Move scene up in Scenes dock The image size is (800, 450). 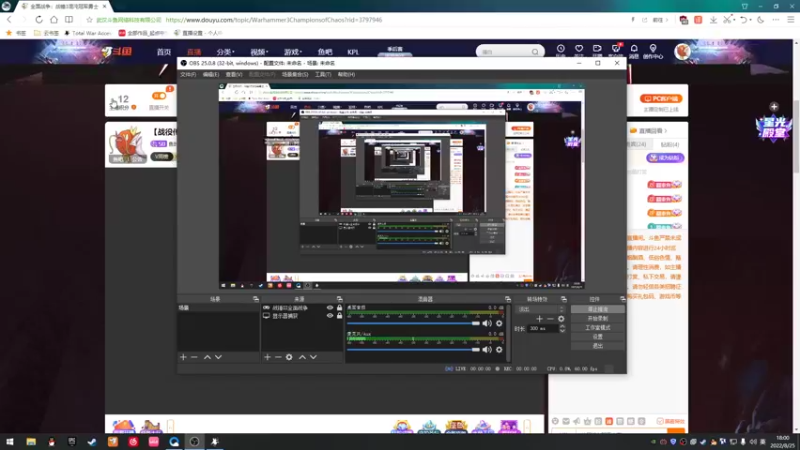coord(207,357)
